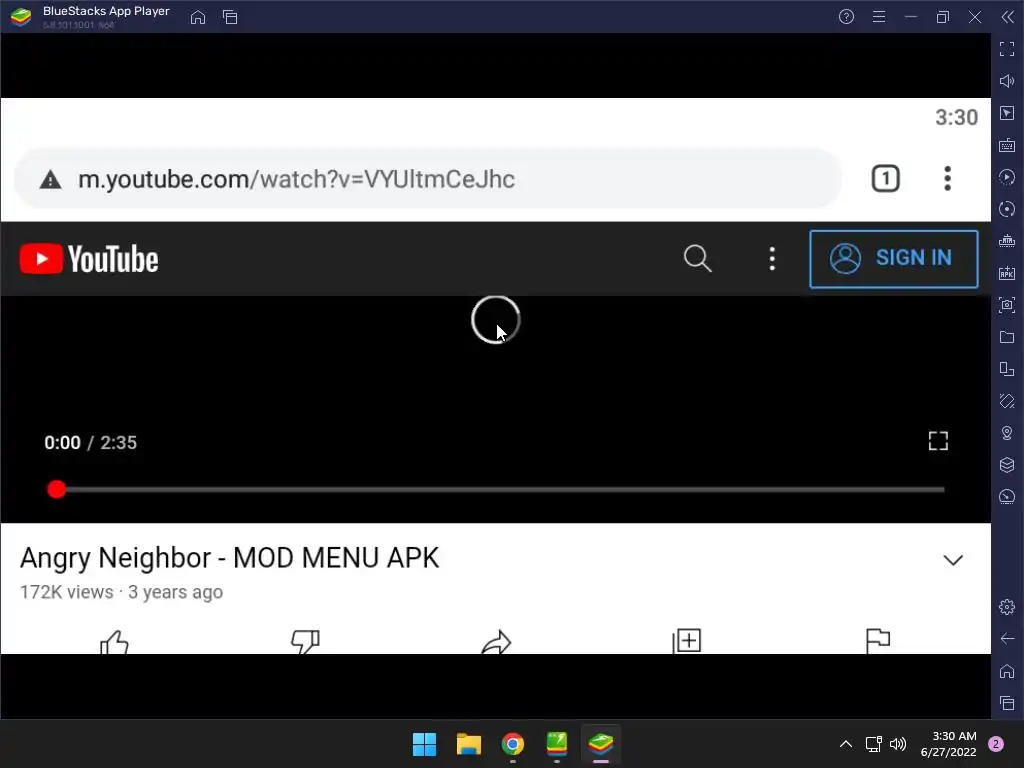Open eco mode gauge icon in sidebar
The image size is (1024, 768).
[x=1007, y=497]
